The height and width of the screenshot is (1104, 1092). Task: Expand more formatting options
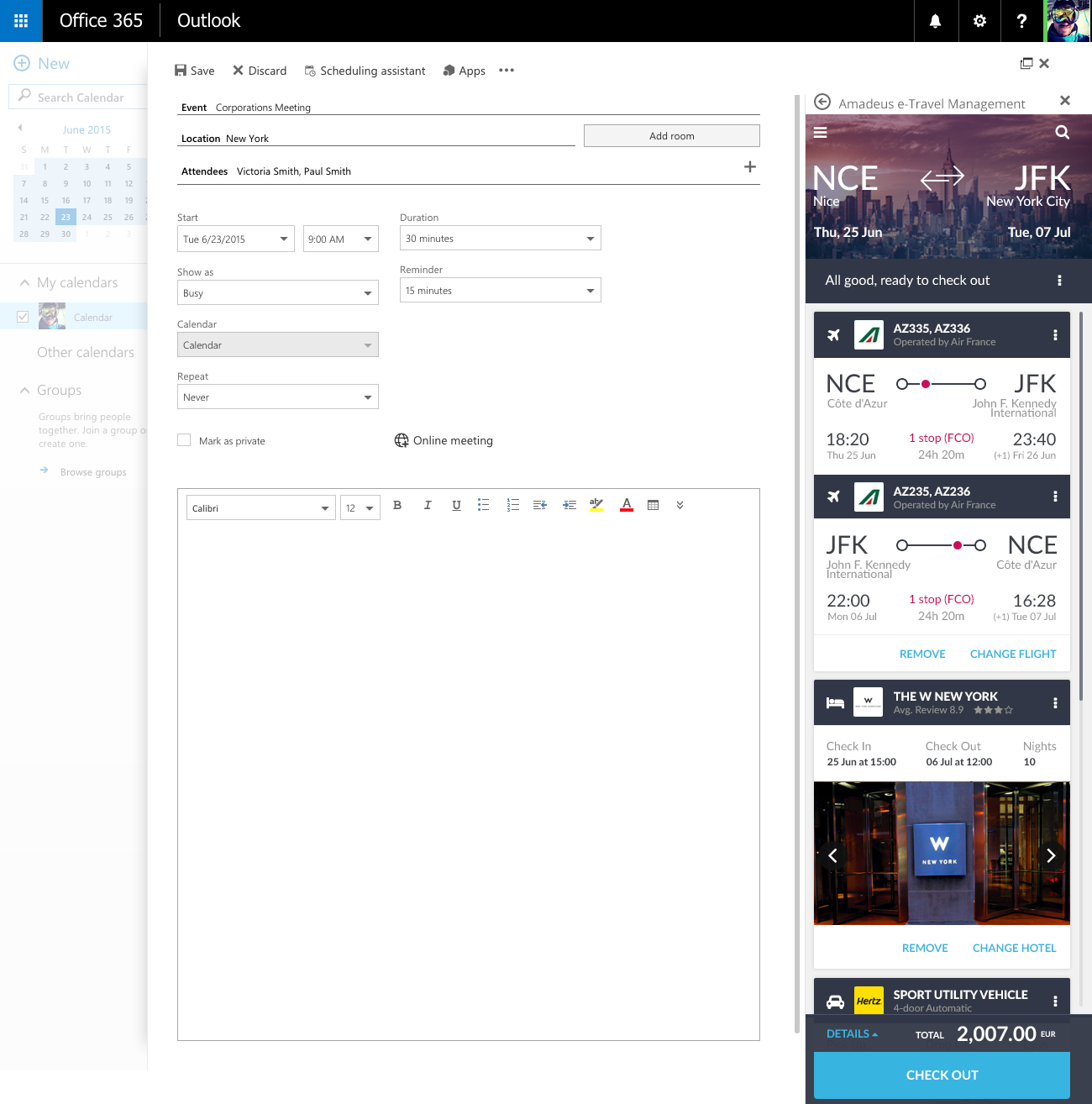[x=680, y=505]
